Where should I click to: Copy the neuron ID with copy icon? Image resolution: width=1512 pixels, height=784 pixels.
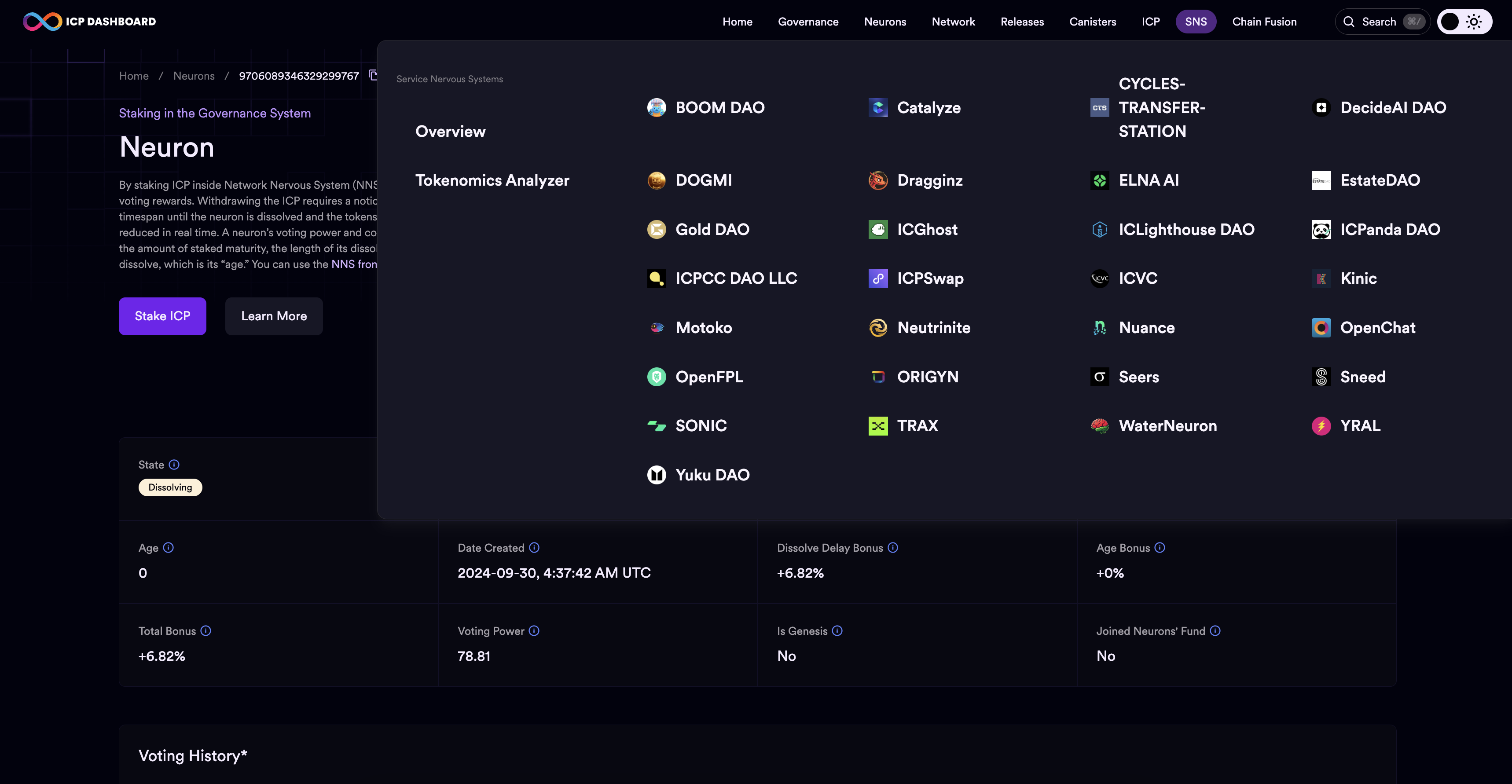pyautogui.click(x=373, y=75)
